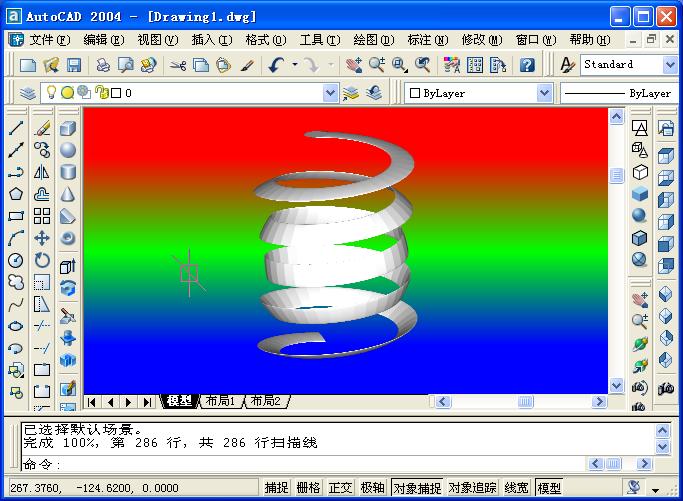Viewport: 683px width, 501px height.
Task: Click Gouraud shaded blue cube icon
Action: pyautogui.click(x=640, y=194)
